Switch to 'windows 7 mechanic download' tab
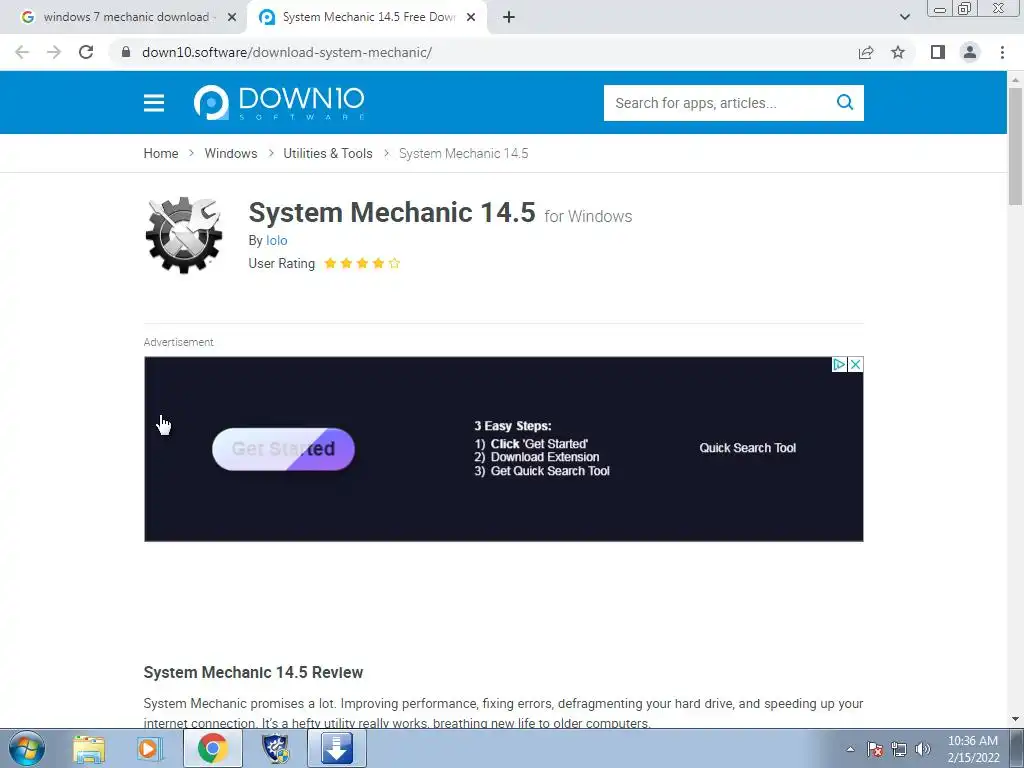The width and height of the screenshot is (1024, 768). (x=126, y=17)
